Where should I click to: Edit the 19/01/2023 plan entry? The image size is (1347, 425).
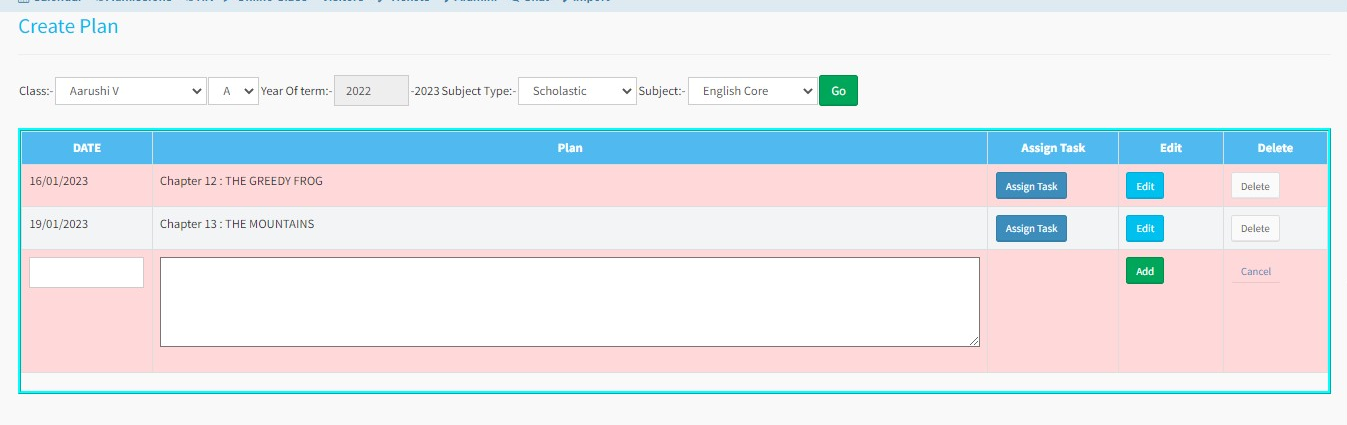point(1145,229)
